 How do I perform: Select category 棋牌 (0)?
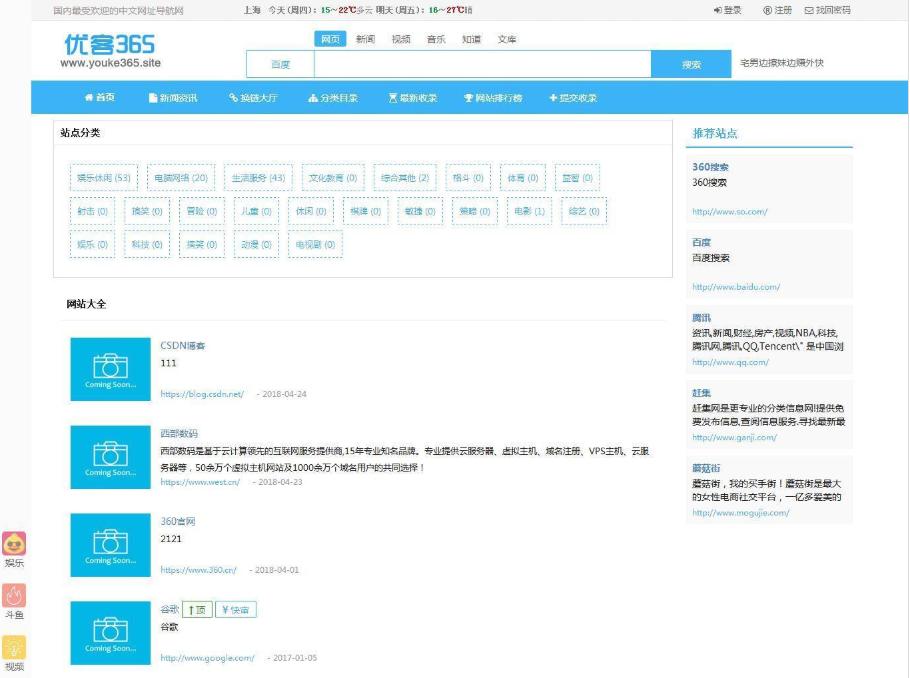[366, 211]
